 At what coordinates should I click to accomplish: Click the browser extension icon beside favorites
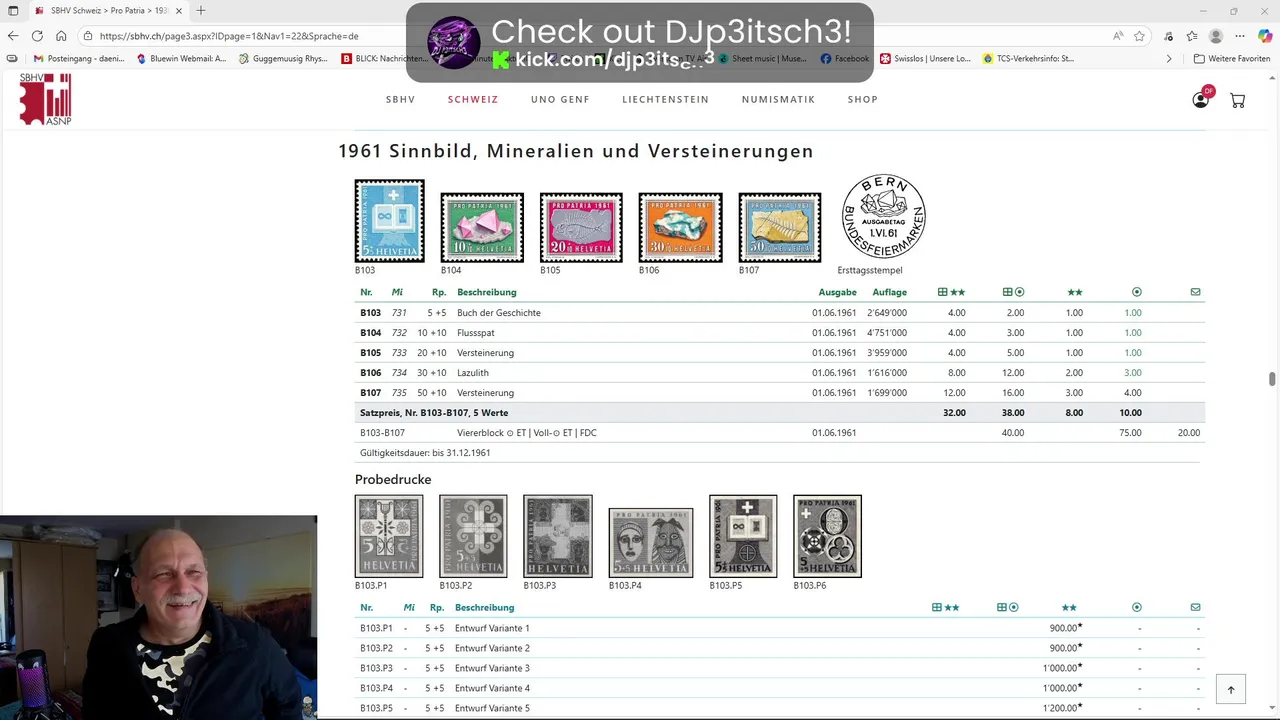1167,36
